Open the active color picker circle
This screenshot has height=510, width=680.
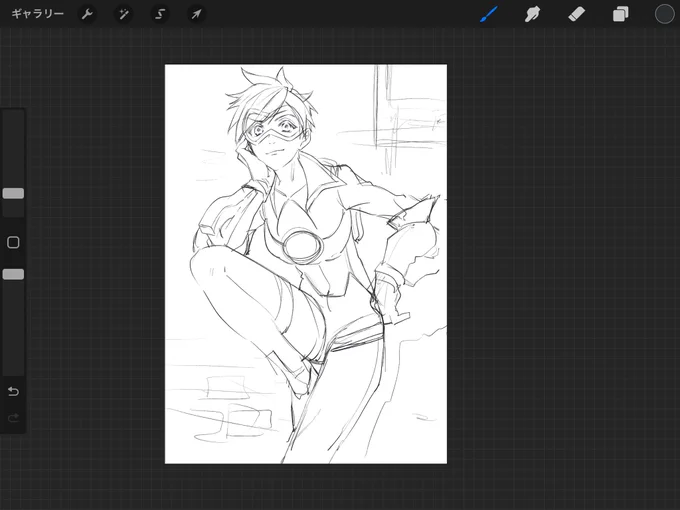click(664, 14)
